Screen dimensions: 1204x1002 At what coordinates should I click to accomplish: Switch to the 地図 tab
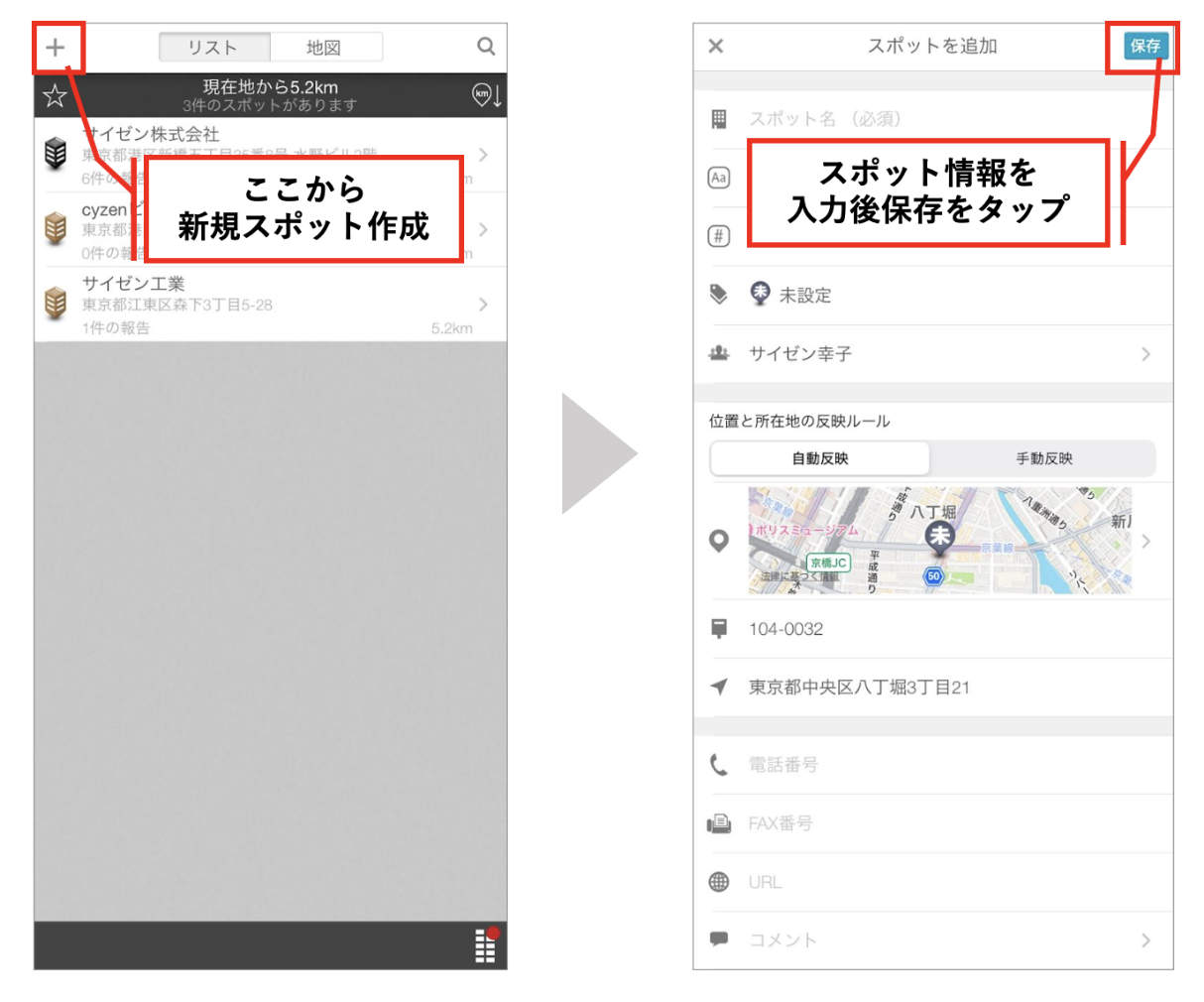pyautogui.click(x=325, y=47)
